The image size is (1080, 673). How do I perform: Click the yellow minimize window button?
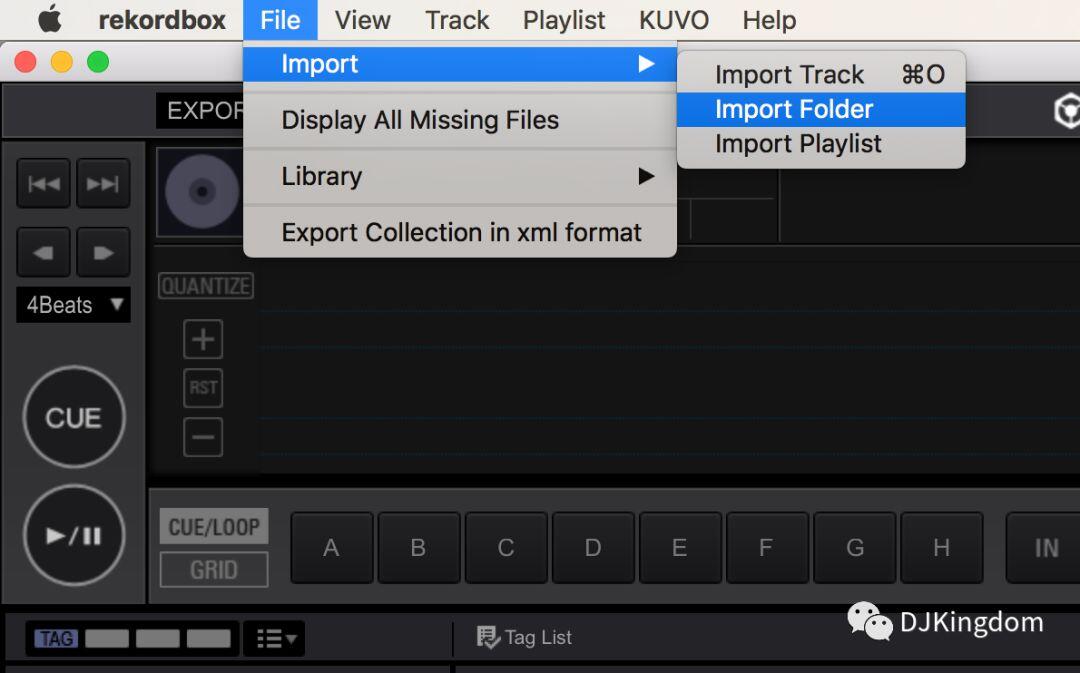pos(61,62)
